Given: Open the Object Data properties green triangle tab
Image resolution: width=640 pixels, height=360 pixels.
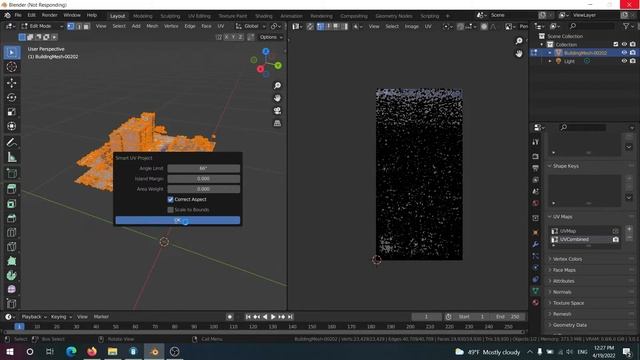Looking at the screenshot, I should 536,291.
